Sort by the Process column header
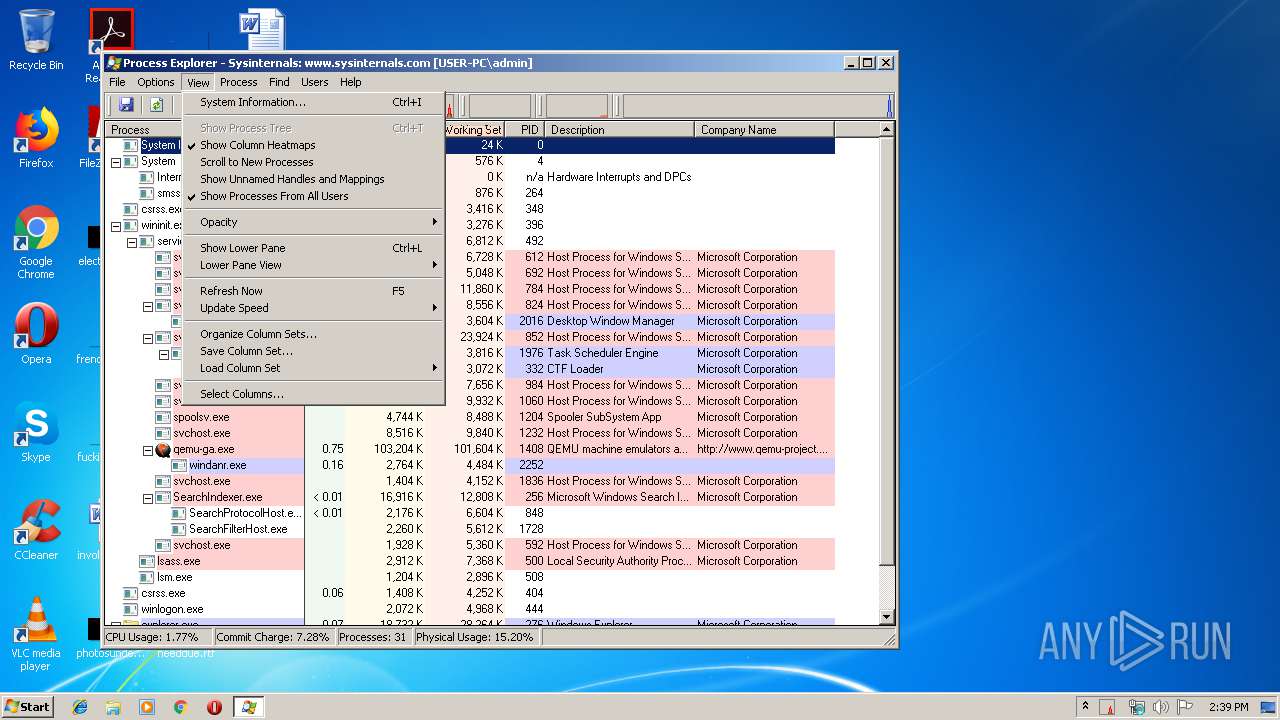Viewport: 1280px width, 720px height. [x=144, y=130]
